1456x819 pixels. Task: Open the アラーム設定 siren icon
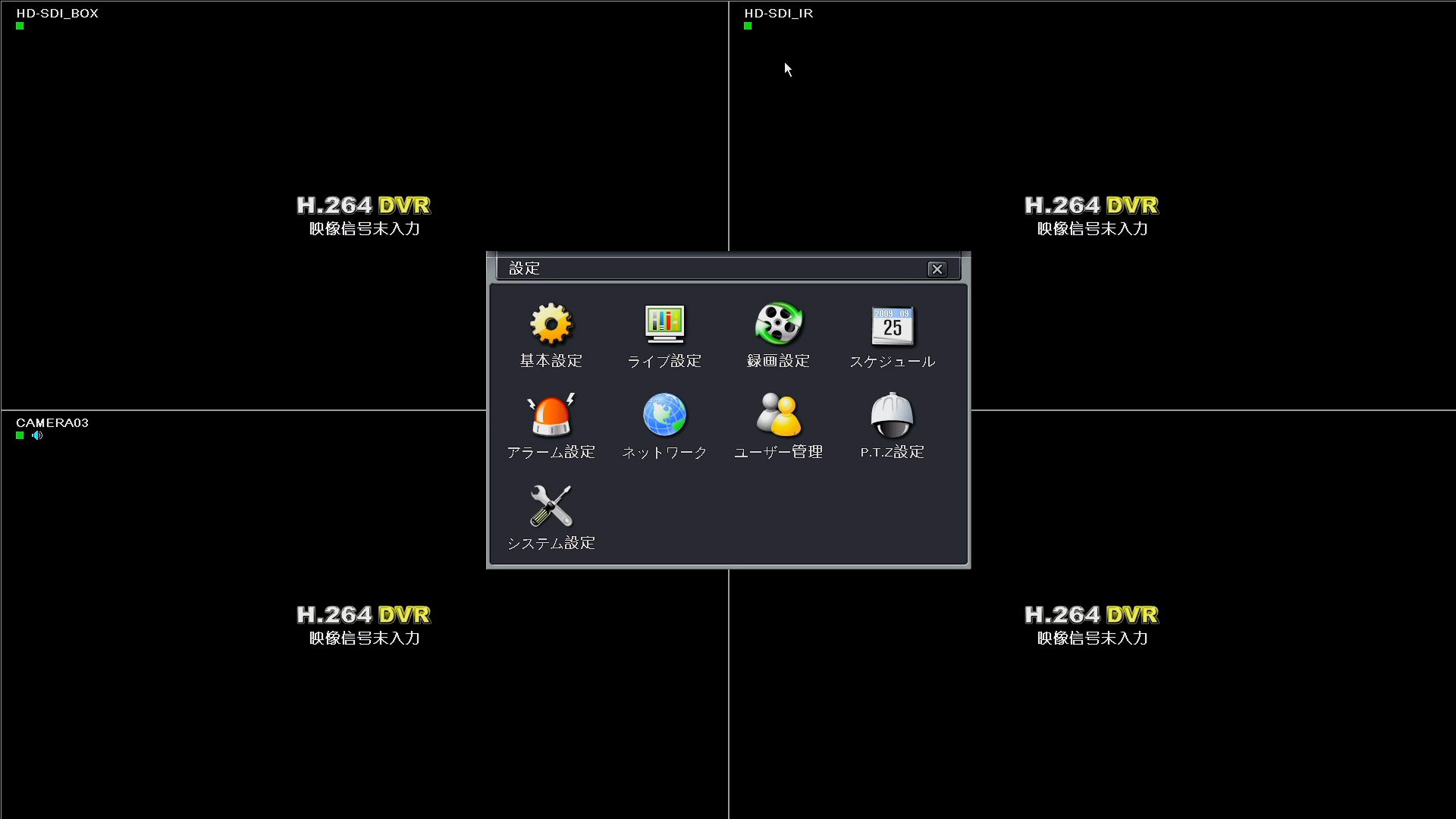tap(551, 416)
